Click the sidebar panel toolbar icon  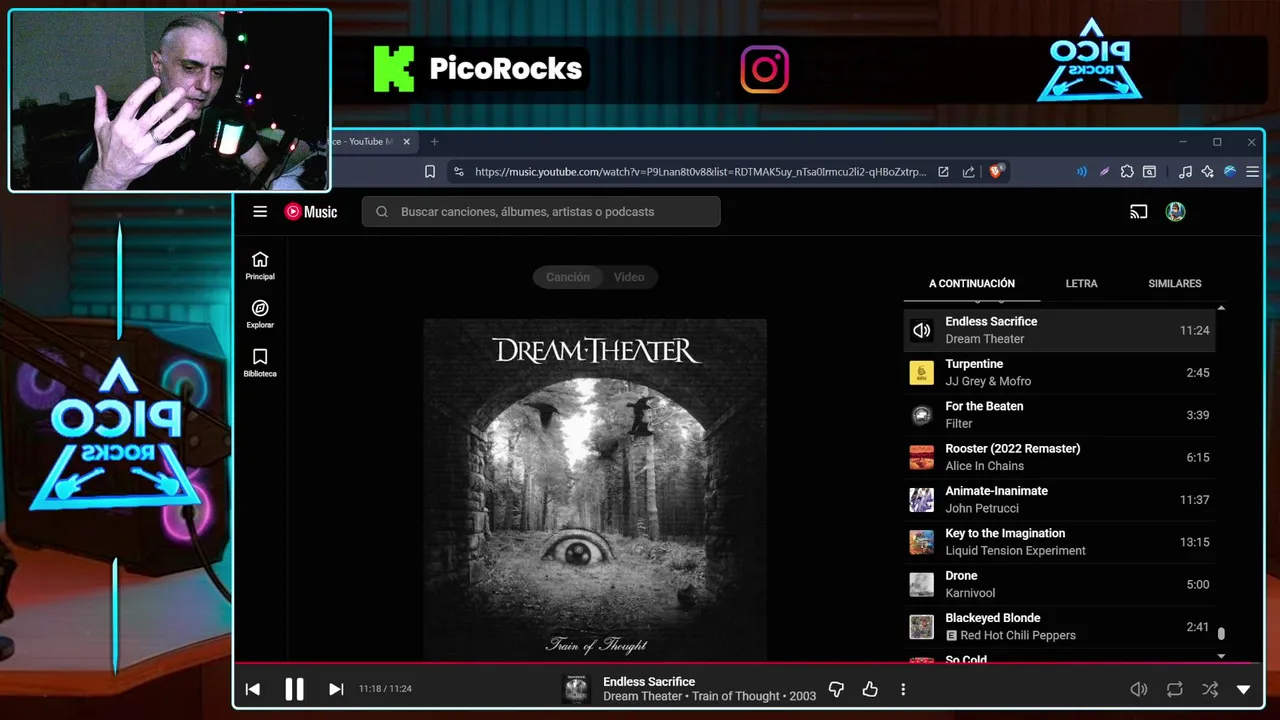click(x=1150, y=172)
